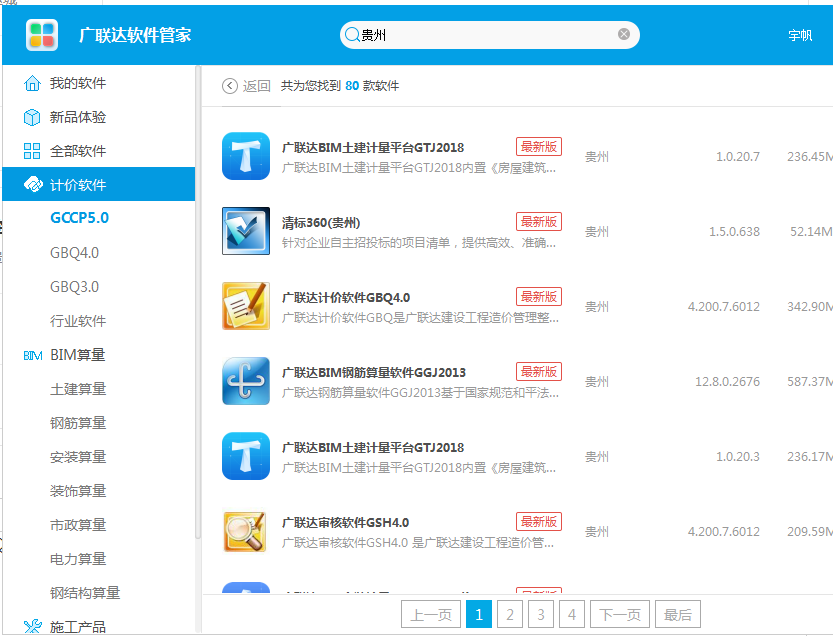Jump to 最后 last page
Image resolution: width=833 pixels, height=636 pixels.
[x=677, y=614]
